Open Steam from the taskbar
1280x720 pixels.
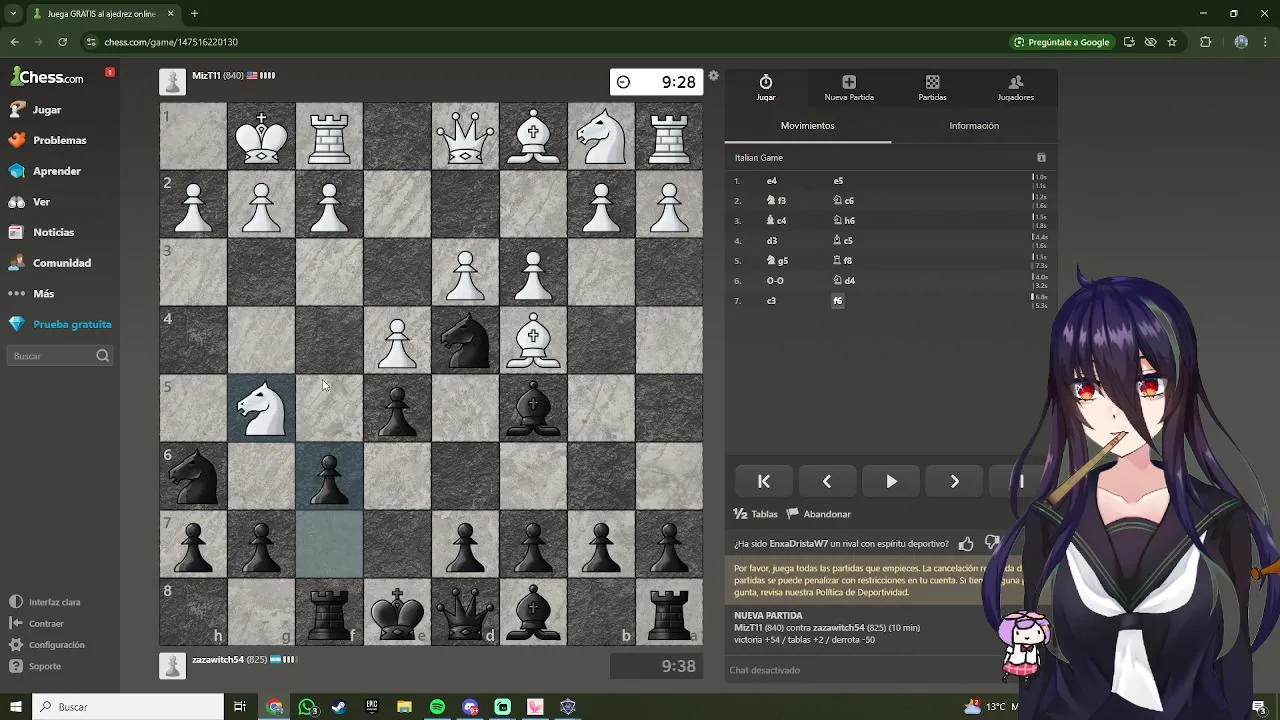(339, 707)
